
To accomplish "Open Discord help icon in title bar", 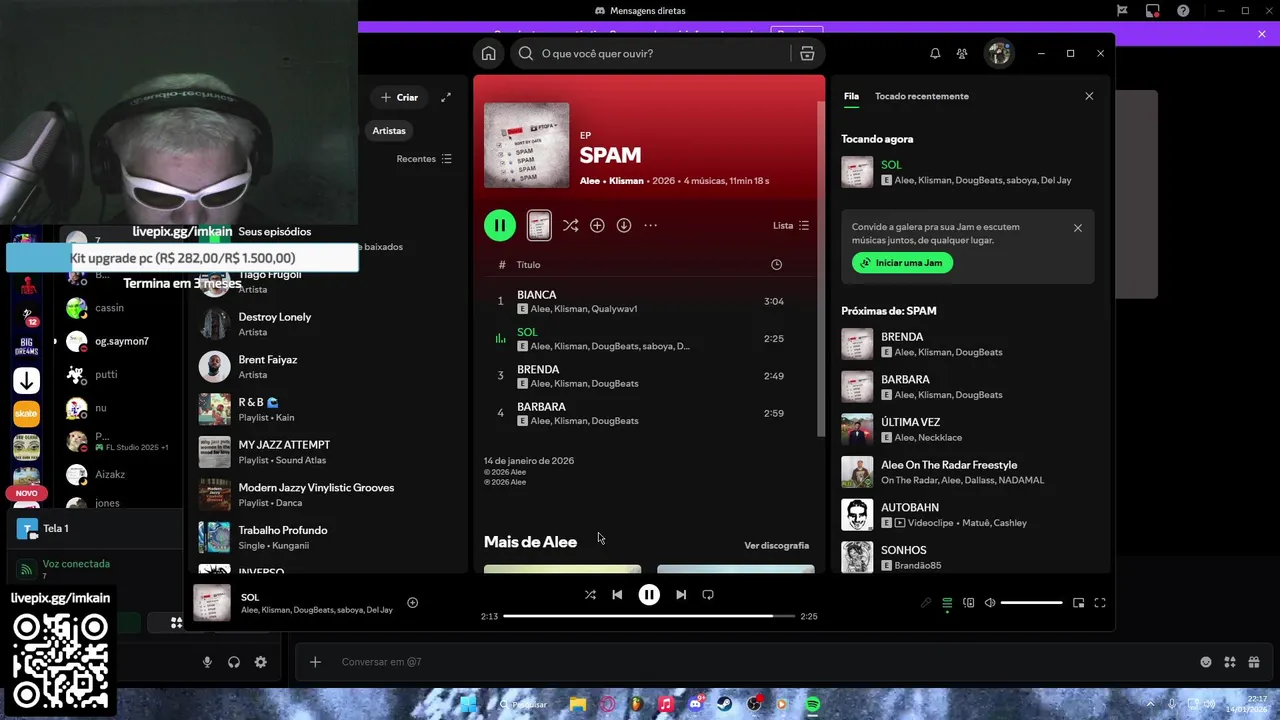I will click(1184, 11).
